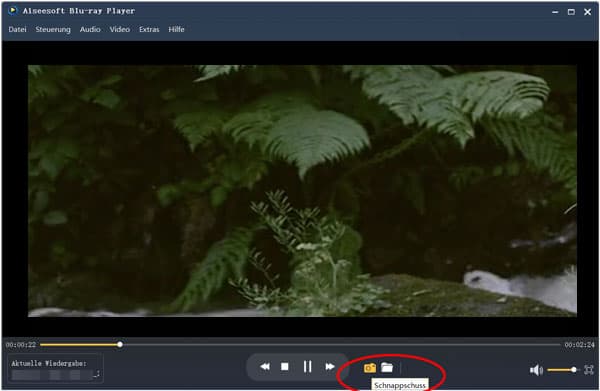The height and width of the screenshot is (391, 600).
Task: Mute the audio via speaker icon
Action: point(536,370)
